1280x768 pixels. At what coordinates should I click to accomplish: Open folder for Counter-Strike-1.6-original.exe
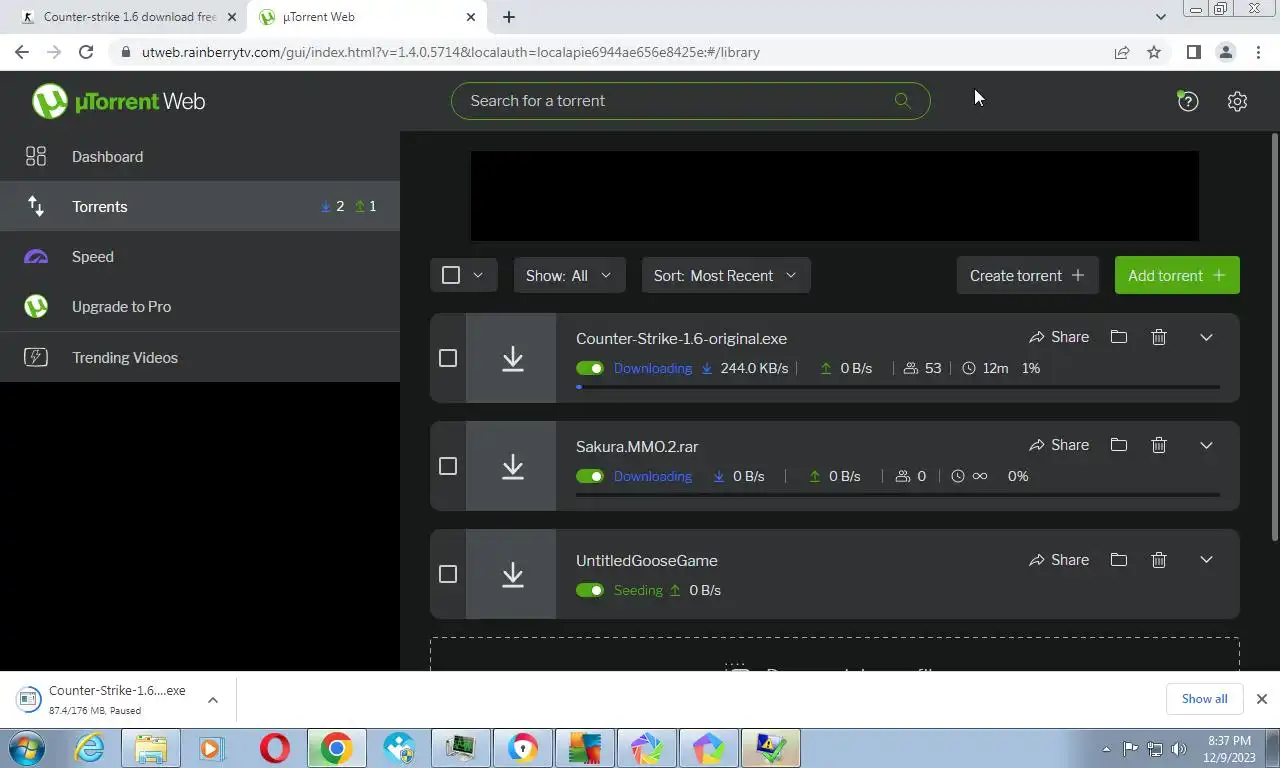click(1119, 337)
